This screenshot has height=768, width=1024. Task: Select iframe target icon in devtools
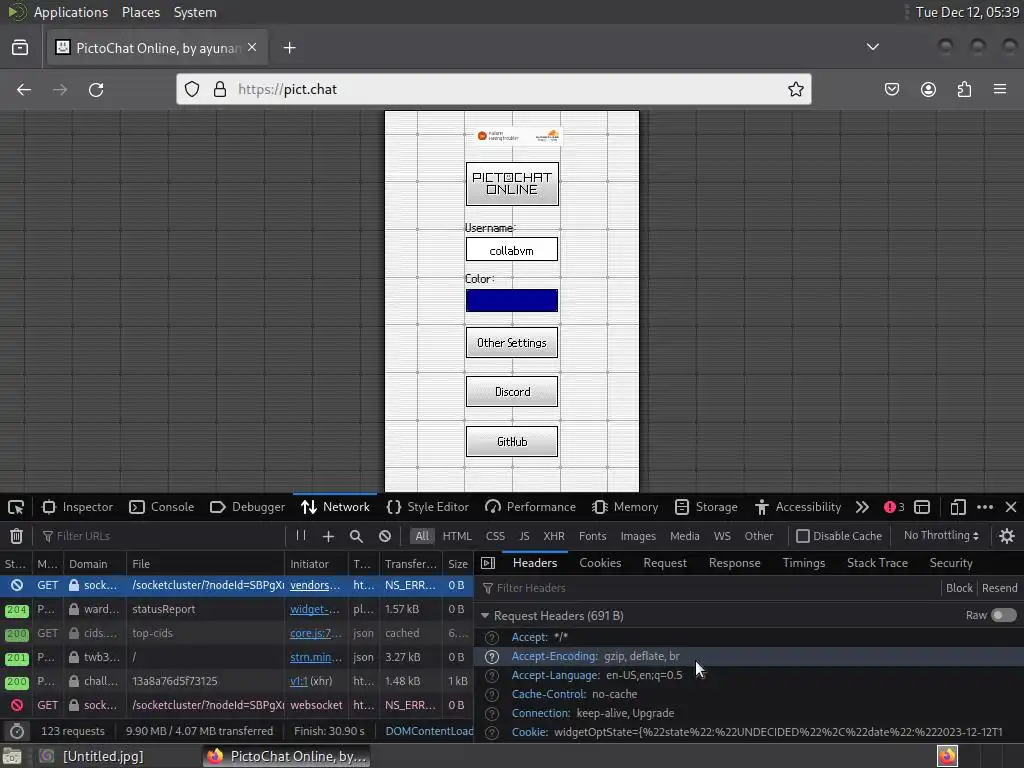[921, 507]
